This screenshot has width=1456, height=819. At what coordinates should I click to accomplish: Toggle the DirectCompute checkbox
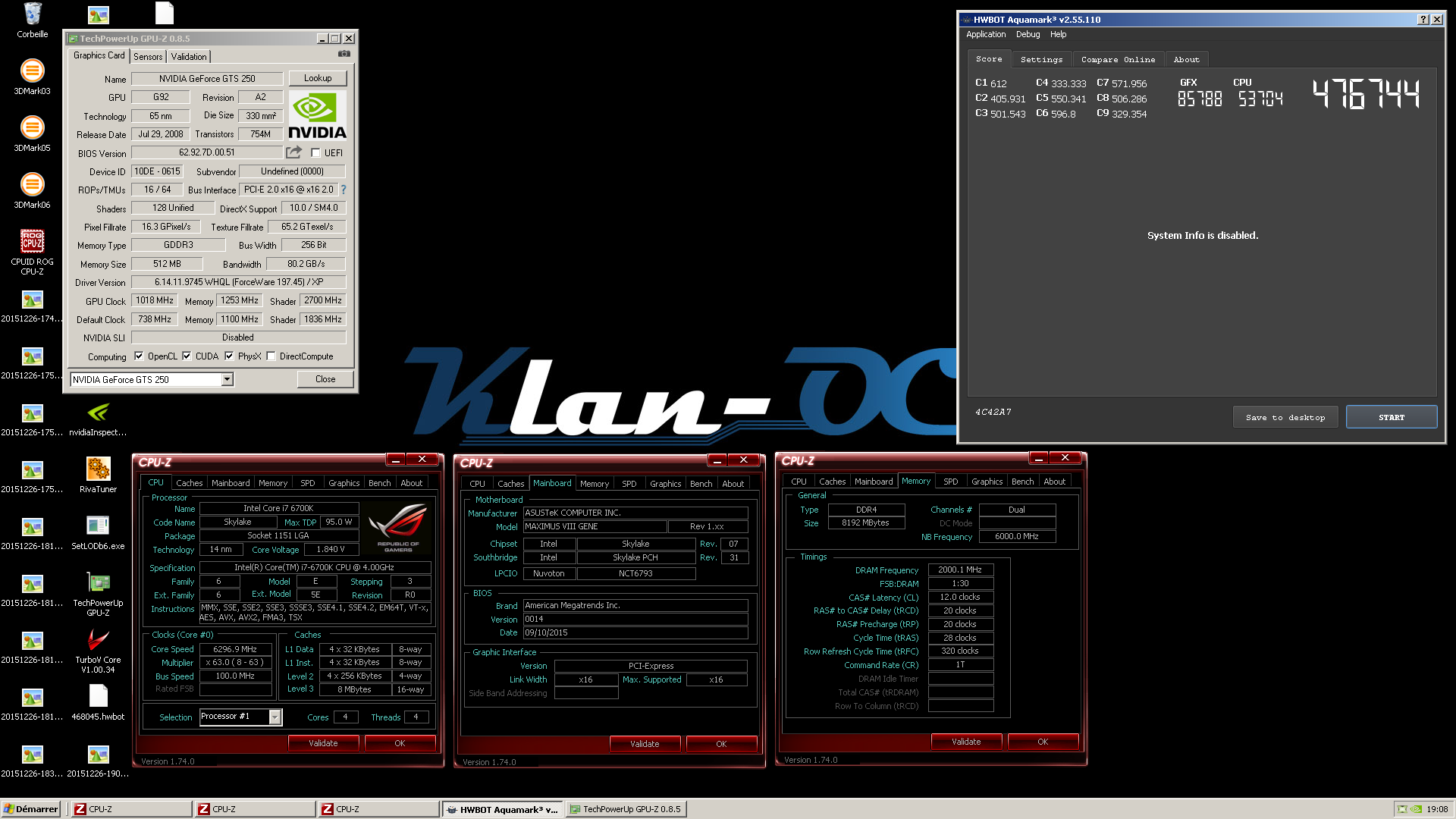point(271,356)
